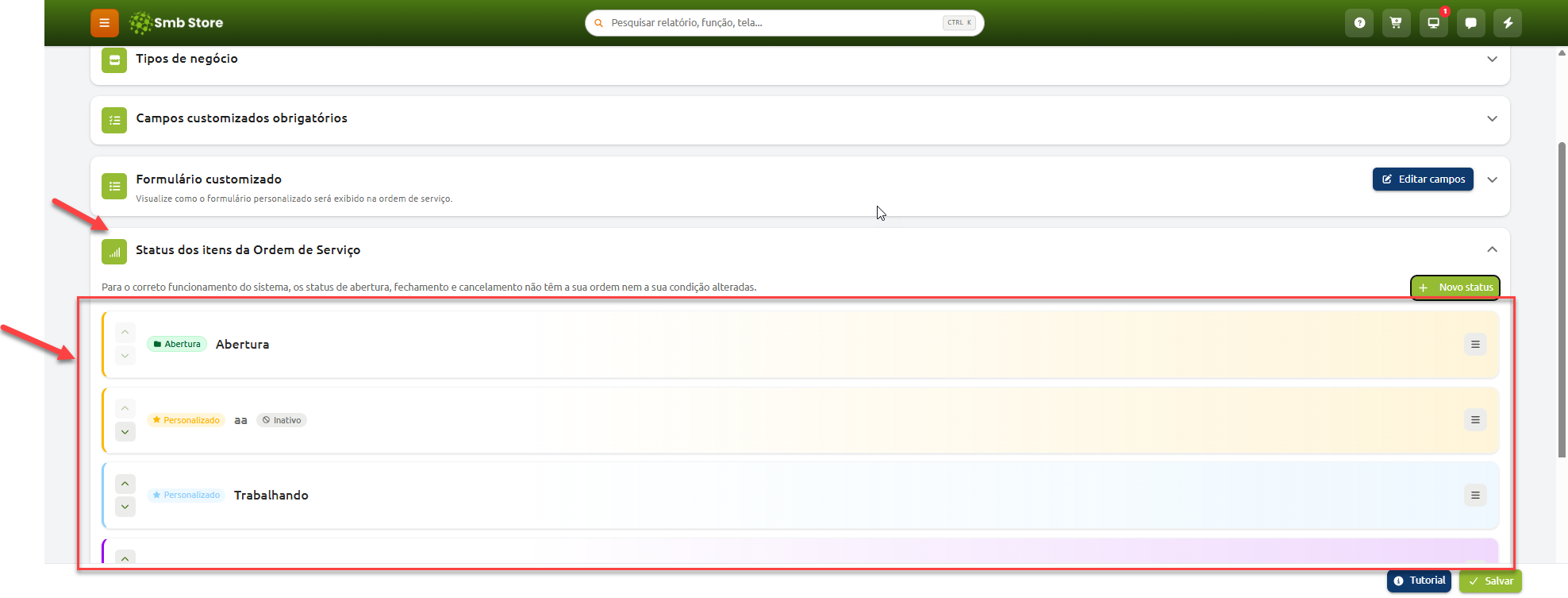Click the Salvar button

click(x=1490, y=581)
